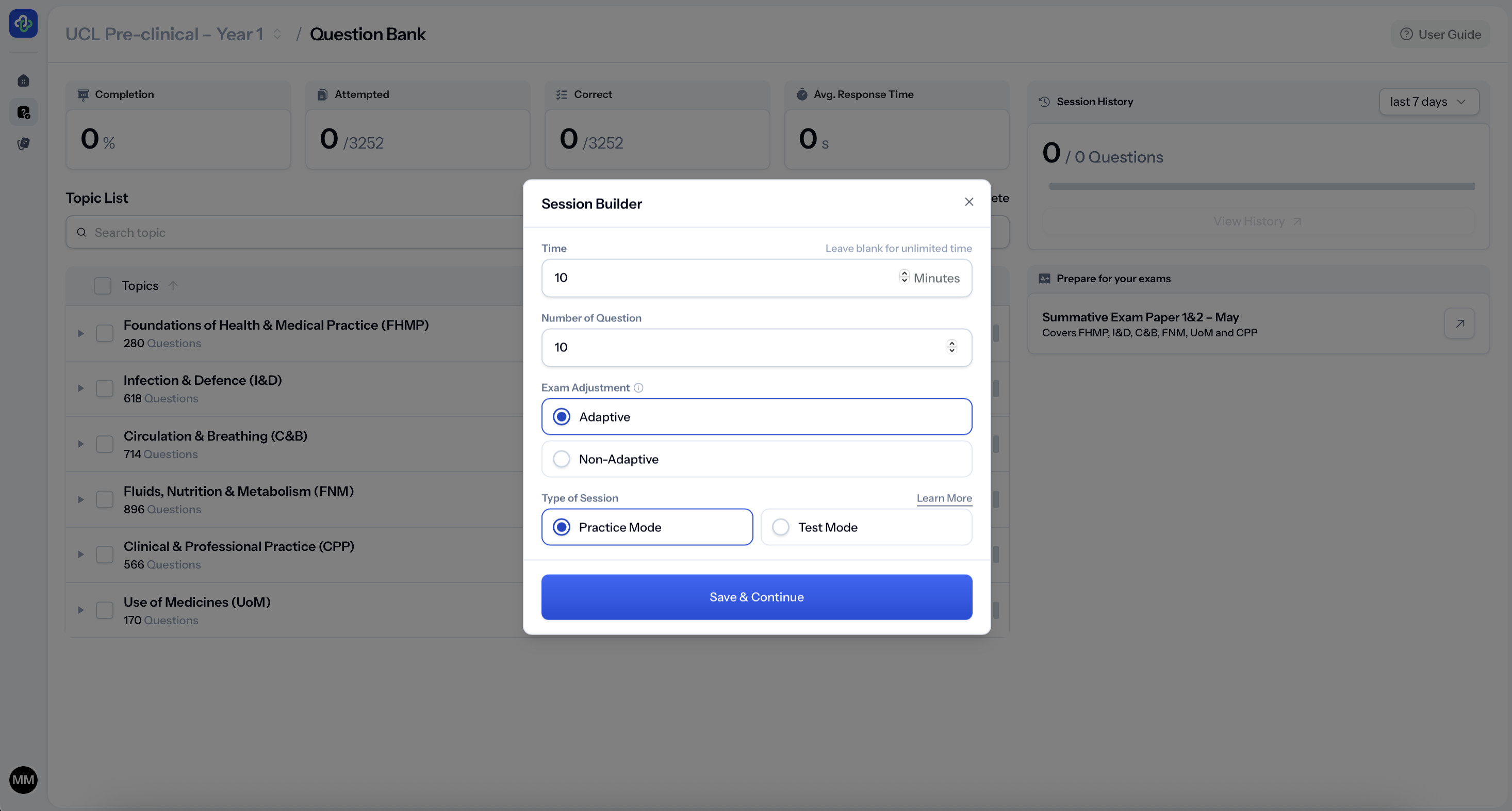Screen dimensions: 1512x811
Task: Click the app logo icon in sidebar
Action: (24, 24)
